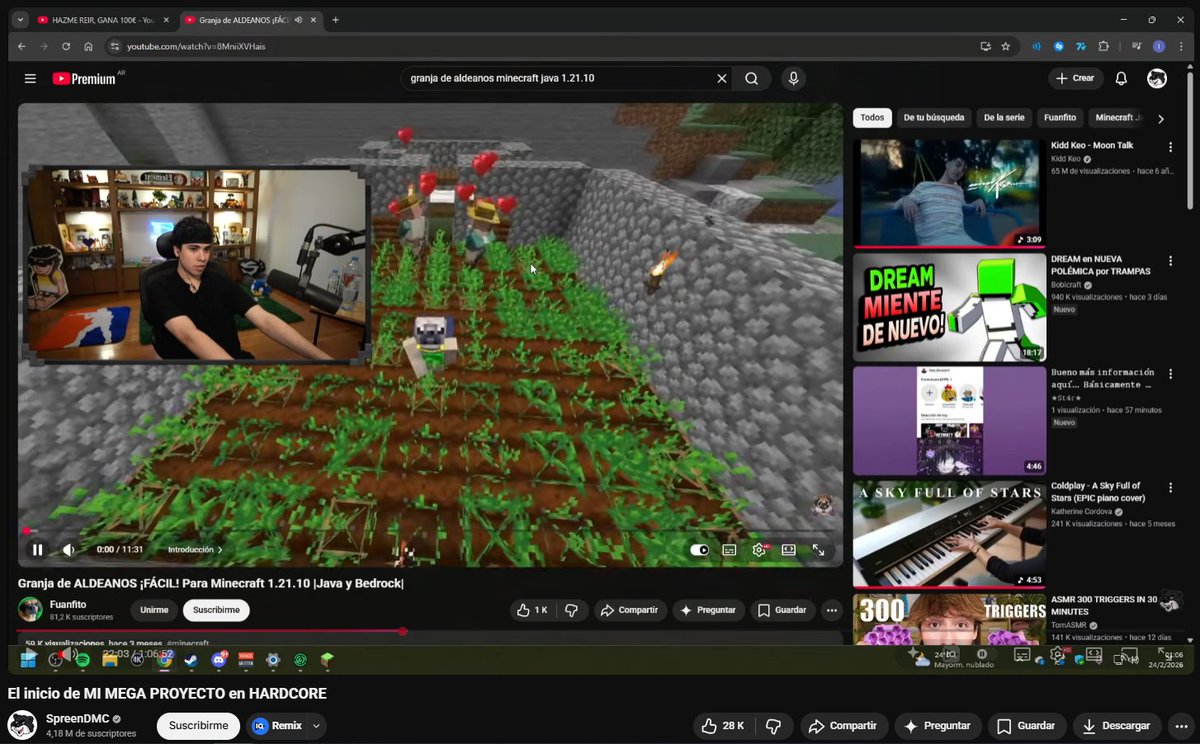
Task: Seek on Granja de ALDEANOS progress bar
Action: (x=430, y=531)
